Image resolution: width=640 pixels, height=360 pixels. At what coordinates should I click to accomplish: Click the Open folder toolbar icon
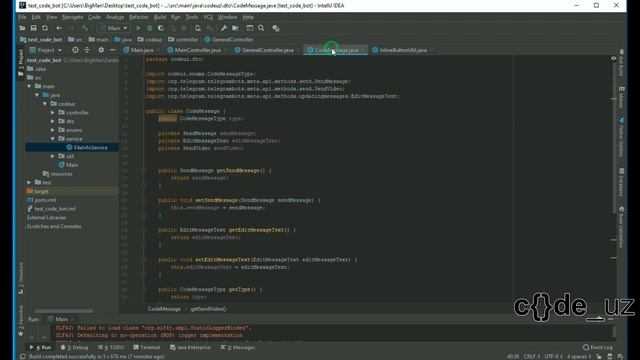pyautogui.click(x=22, y=28)
